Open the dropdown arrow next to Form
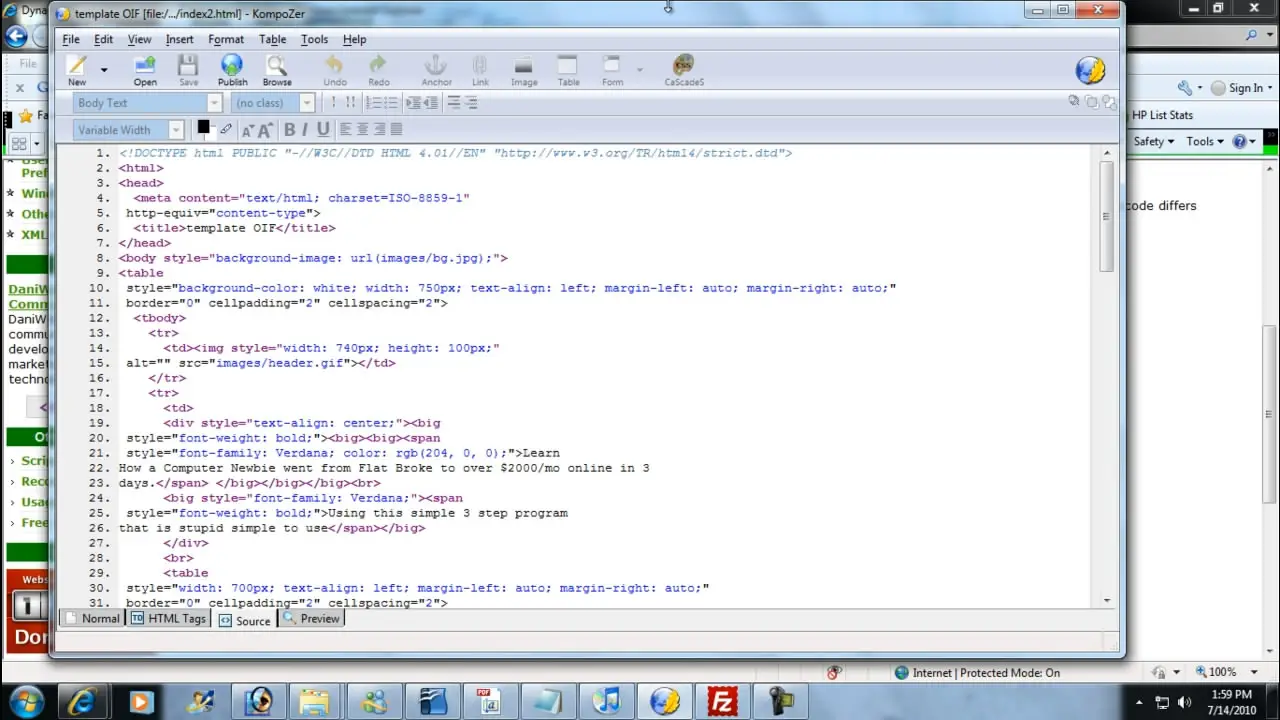1280x720 pixels. point(640,70)
